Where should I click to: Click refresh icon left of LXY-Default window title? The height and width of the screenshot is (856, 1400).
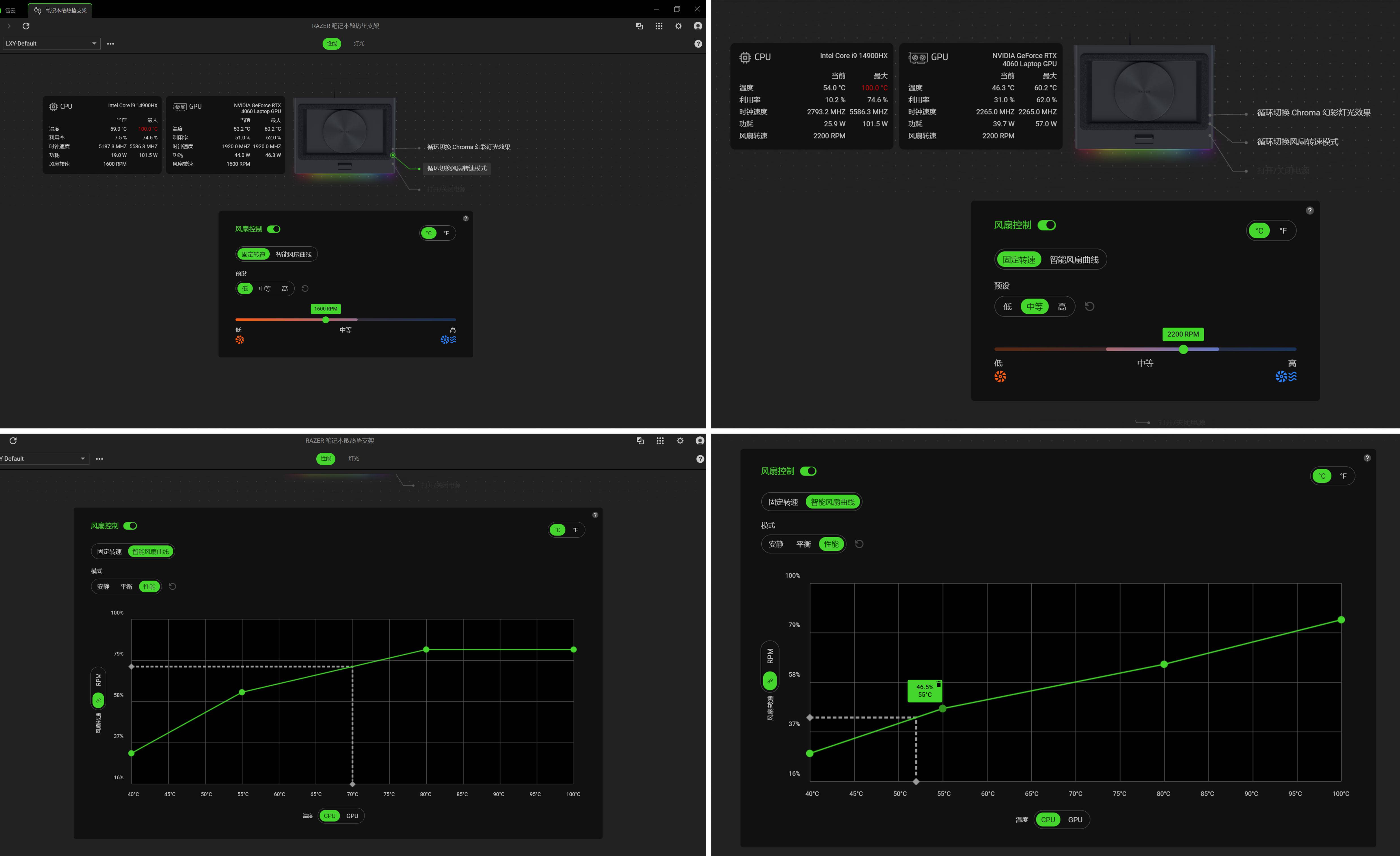[x=25, y=26]
